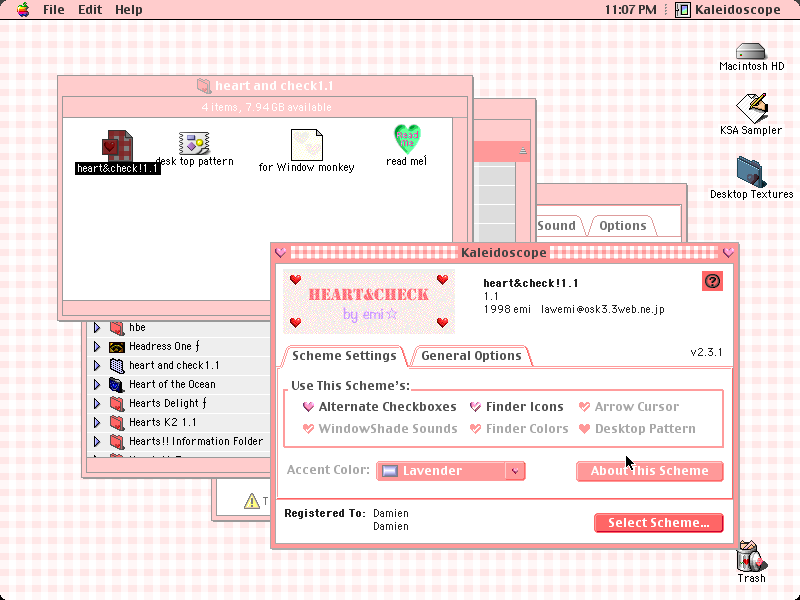Image resolution: width=800 pixels, height=600 pixels.
Task: Open the Edit menu
Action: 90,10
